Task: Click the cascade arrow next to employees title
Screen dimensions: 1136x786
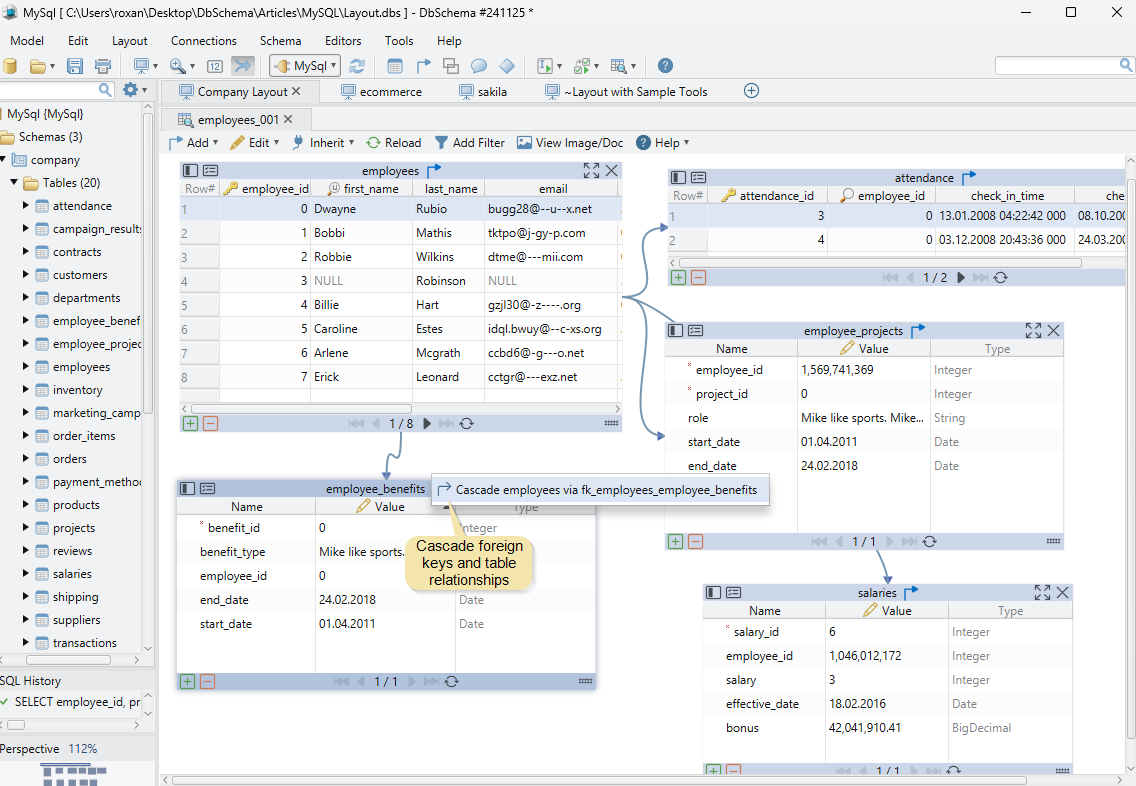Action: click(x=434, y=170)
